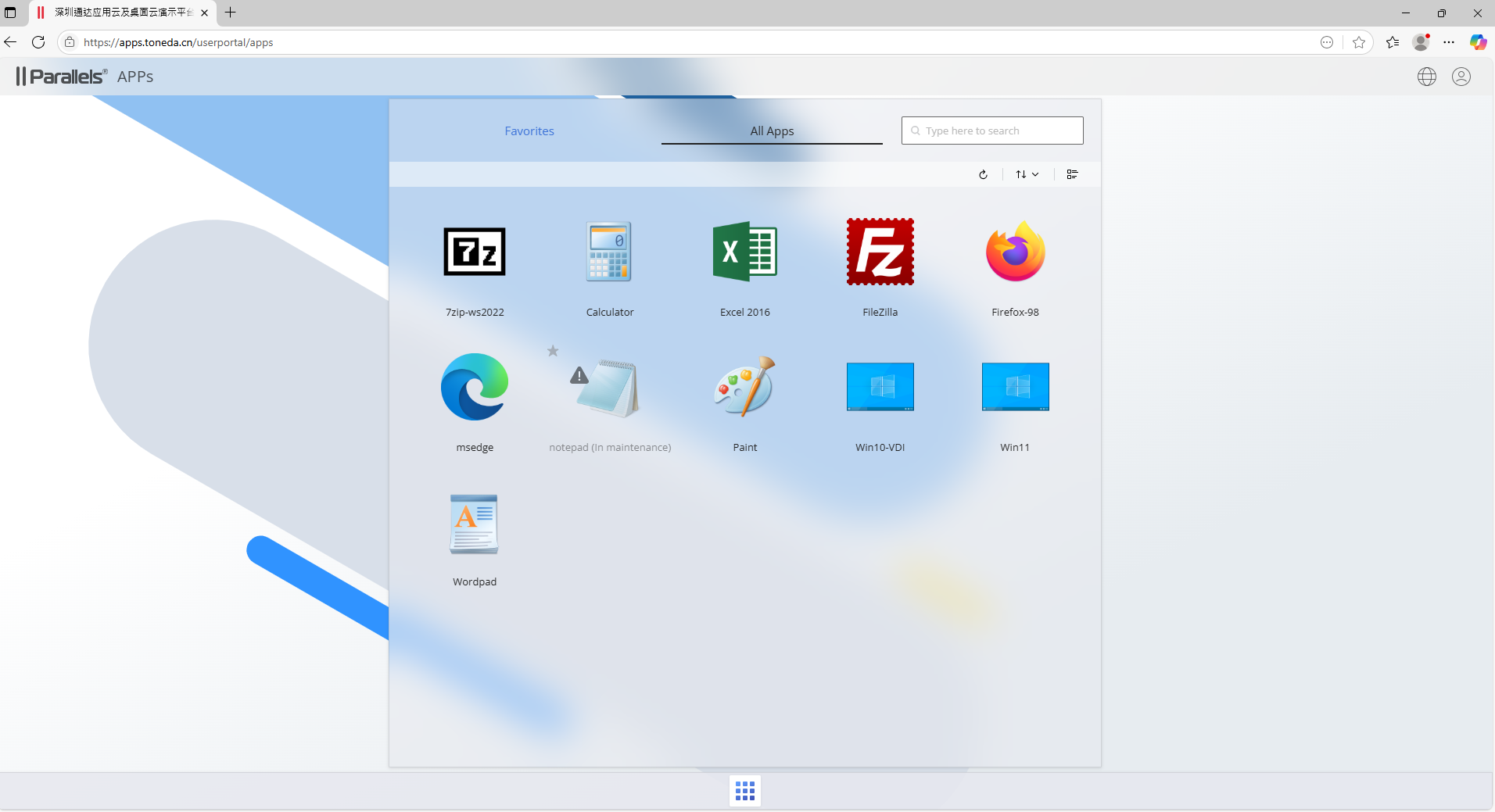Open the FileZilla application
1495x812 pixels.
coord(880,252)
